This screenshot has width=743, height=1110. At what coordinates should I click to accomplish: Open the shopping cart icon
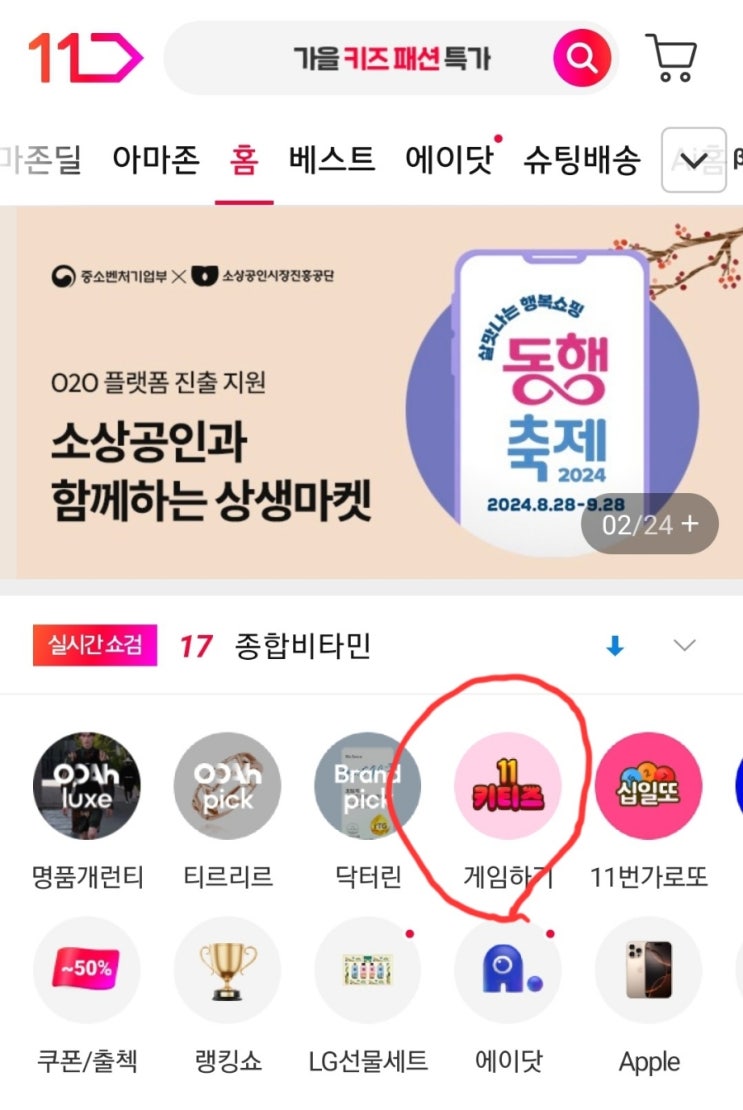(x=672, y=57)
